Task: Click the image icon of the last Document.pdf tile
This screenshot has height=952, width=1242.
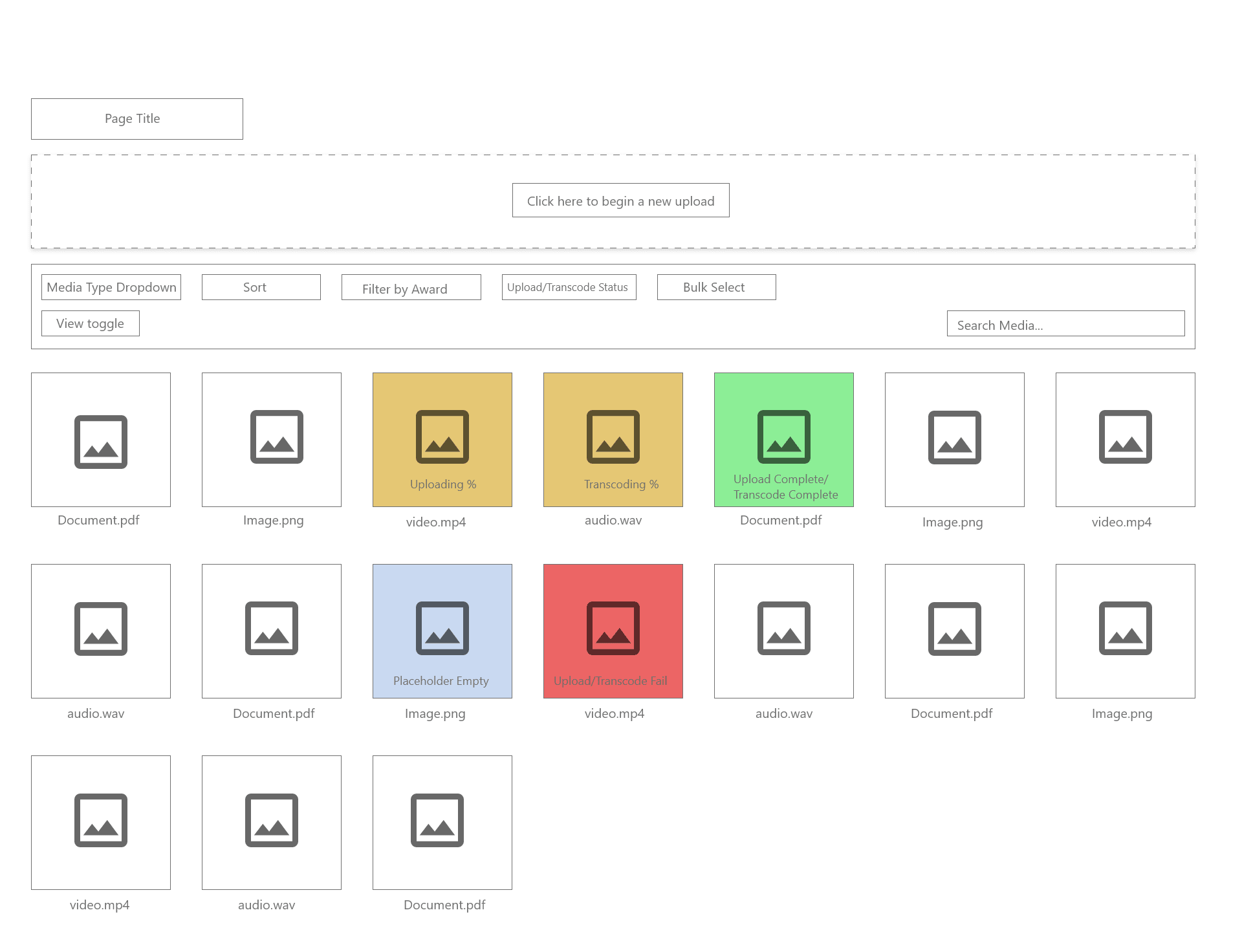Action: click(437, 819)
